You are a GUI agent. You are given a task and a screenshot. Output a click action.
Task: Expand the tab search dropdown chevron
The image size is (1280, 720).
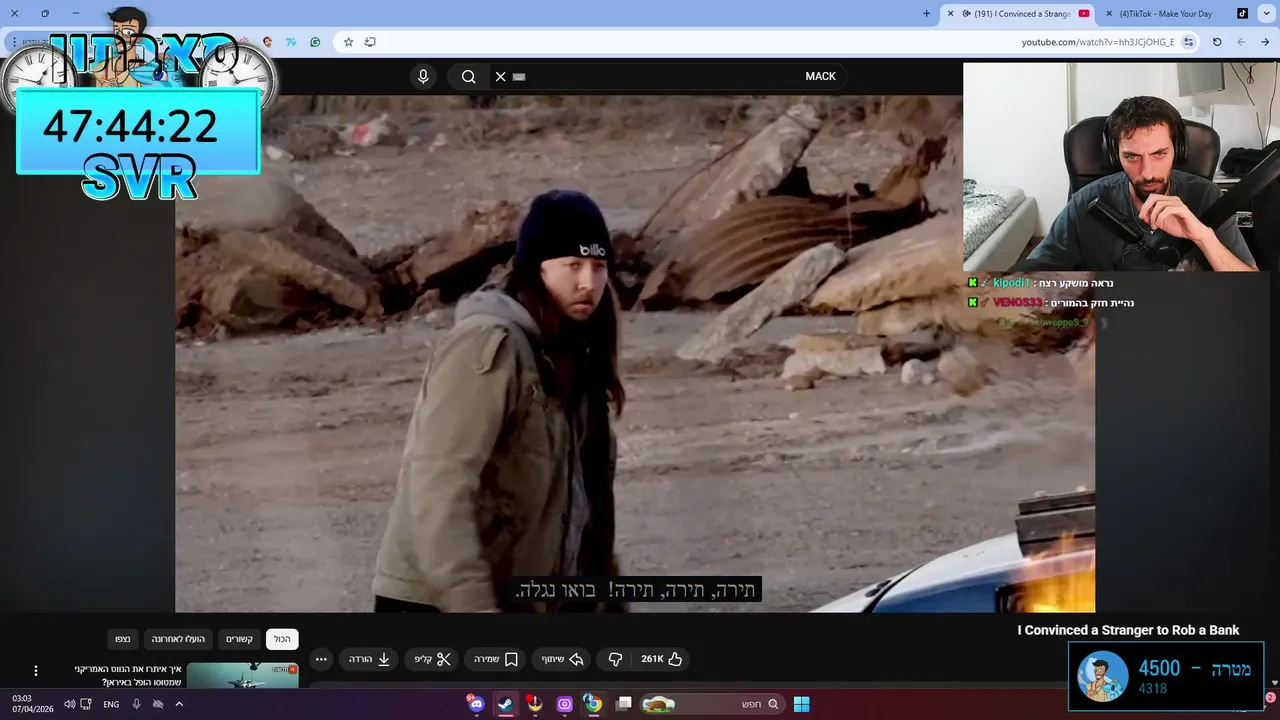coord(1265,14)
